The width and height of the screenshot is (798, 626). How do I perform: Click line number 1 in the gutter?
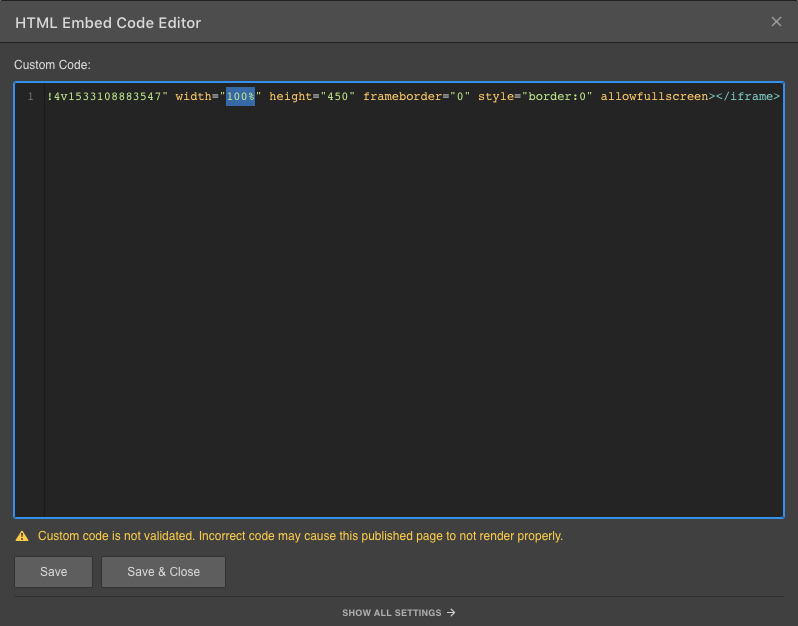click(30, 97)
